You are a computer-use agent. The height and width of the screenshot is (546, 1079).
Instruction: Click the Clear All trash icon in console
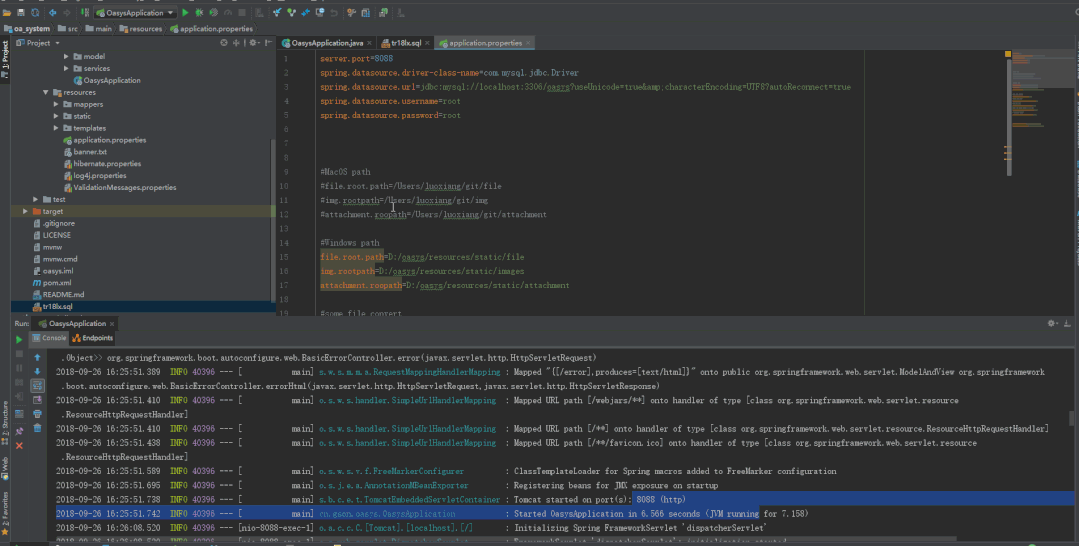[x=37, y=428]
